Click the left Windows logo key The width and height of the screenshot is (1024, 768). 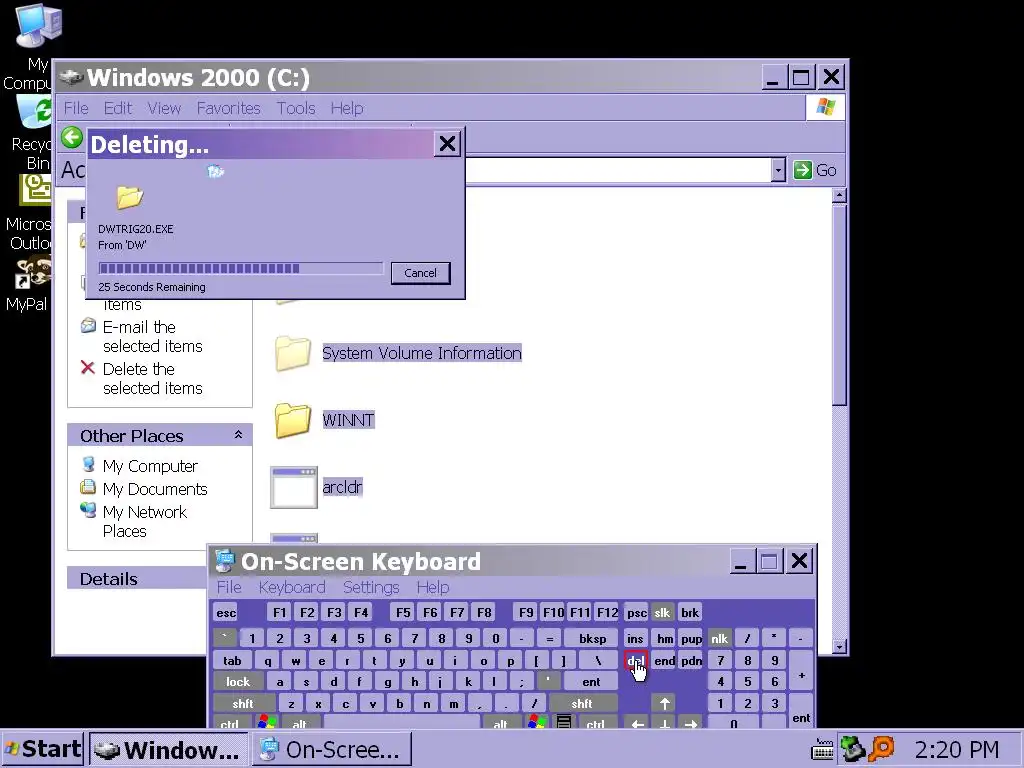(x=267, y=722)
